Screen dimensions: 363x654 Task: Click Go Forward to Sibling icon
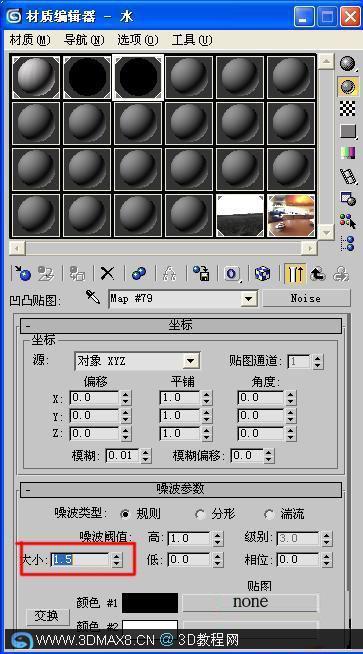tap(340, 274)
